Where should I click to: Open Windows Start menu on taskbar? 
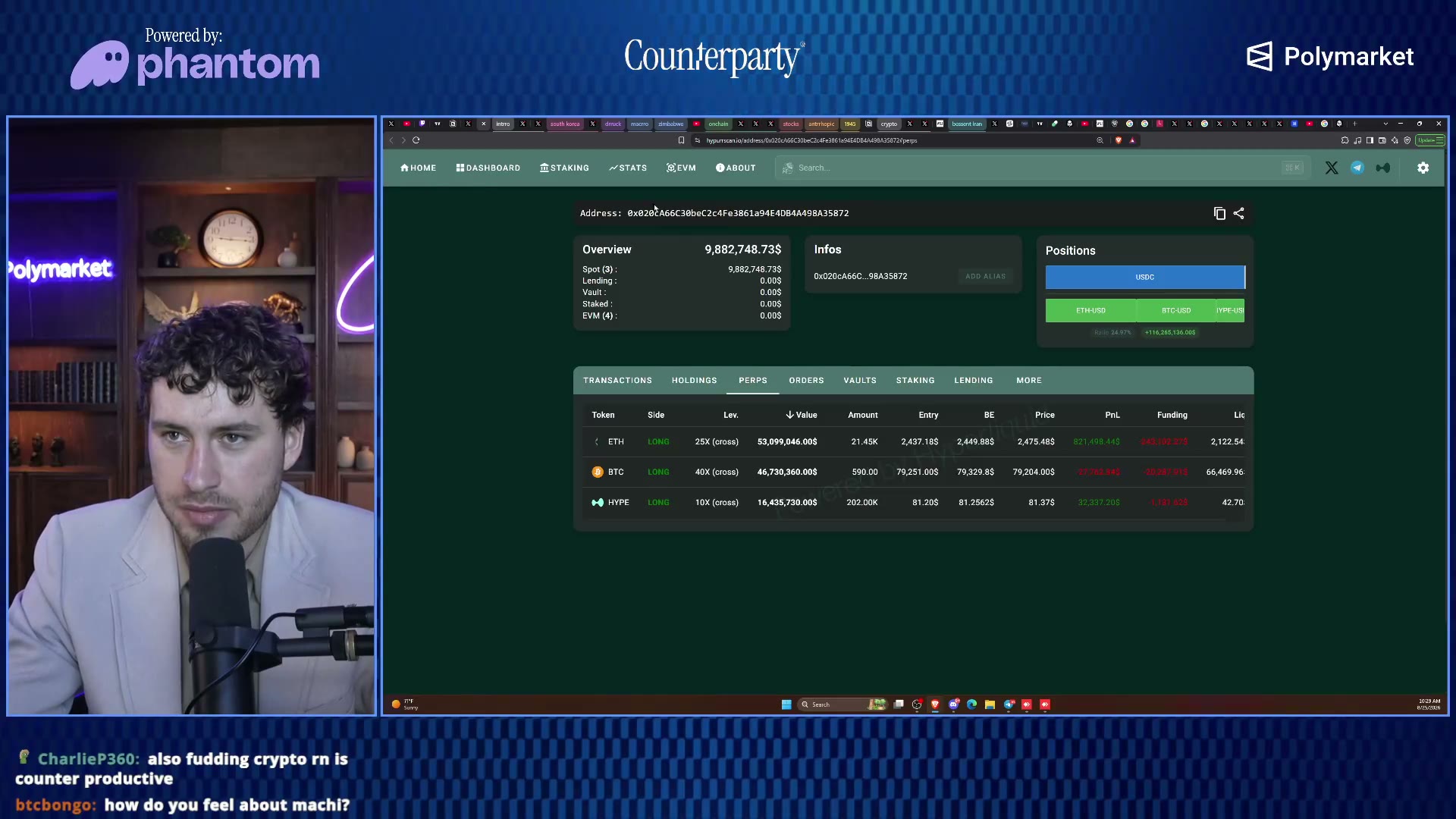click(786, 704)
